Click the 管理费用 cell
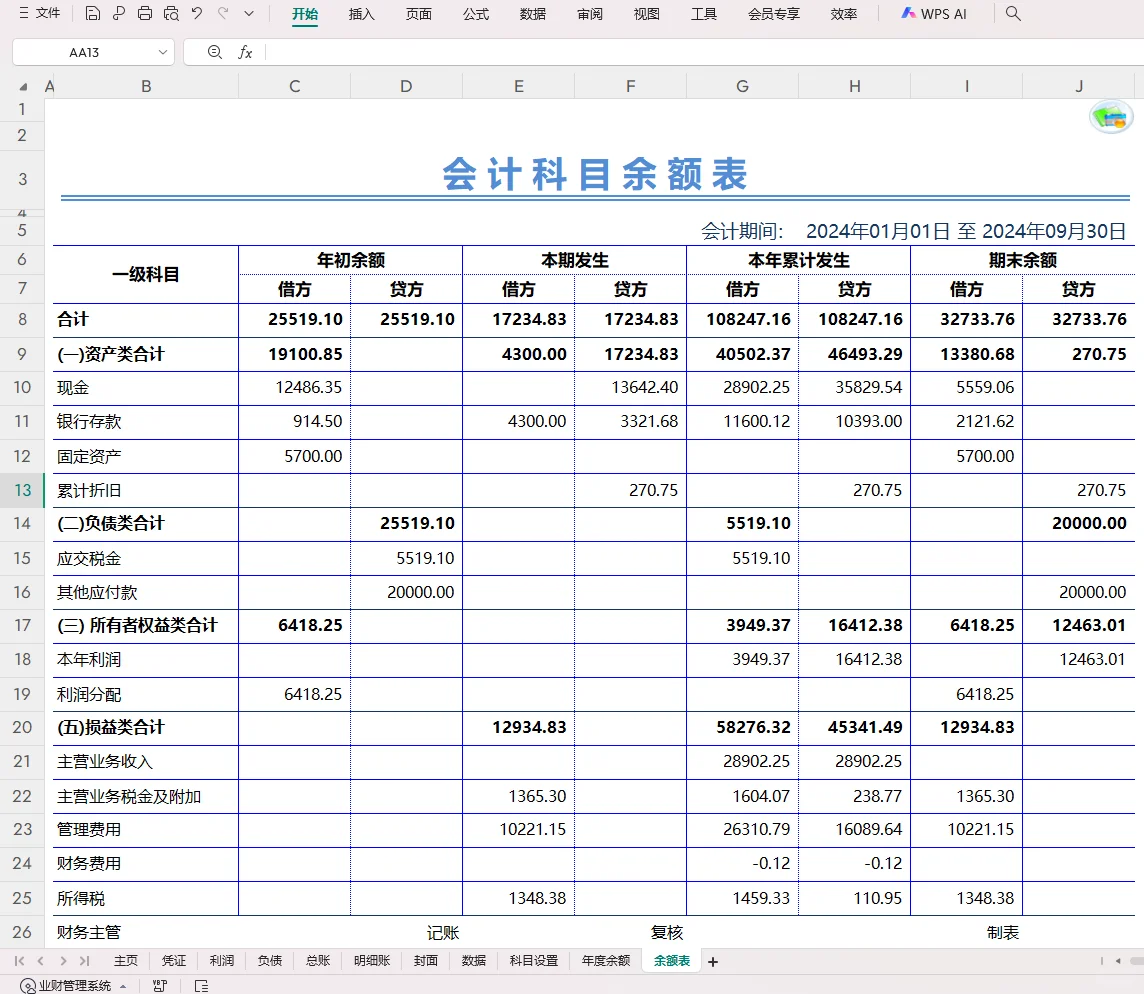This screenshot has height=994, width=1144. 145,830
